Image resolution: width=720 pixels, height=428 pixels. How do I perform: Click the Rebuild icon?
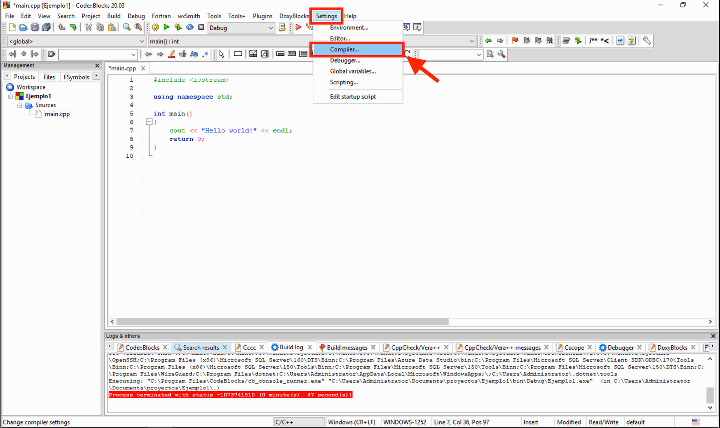[190, 28]
